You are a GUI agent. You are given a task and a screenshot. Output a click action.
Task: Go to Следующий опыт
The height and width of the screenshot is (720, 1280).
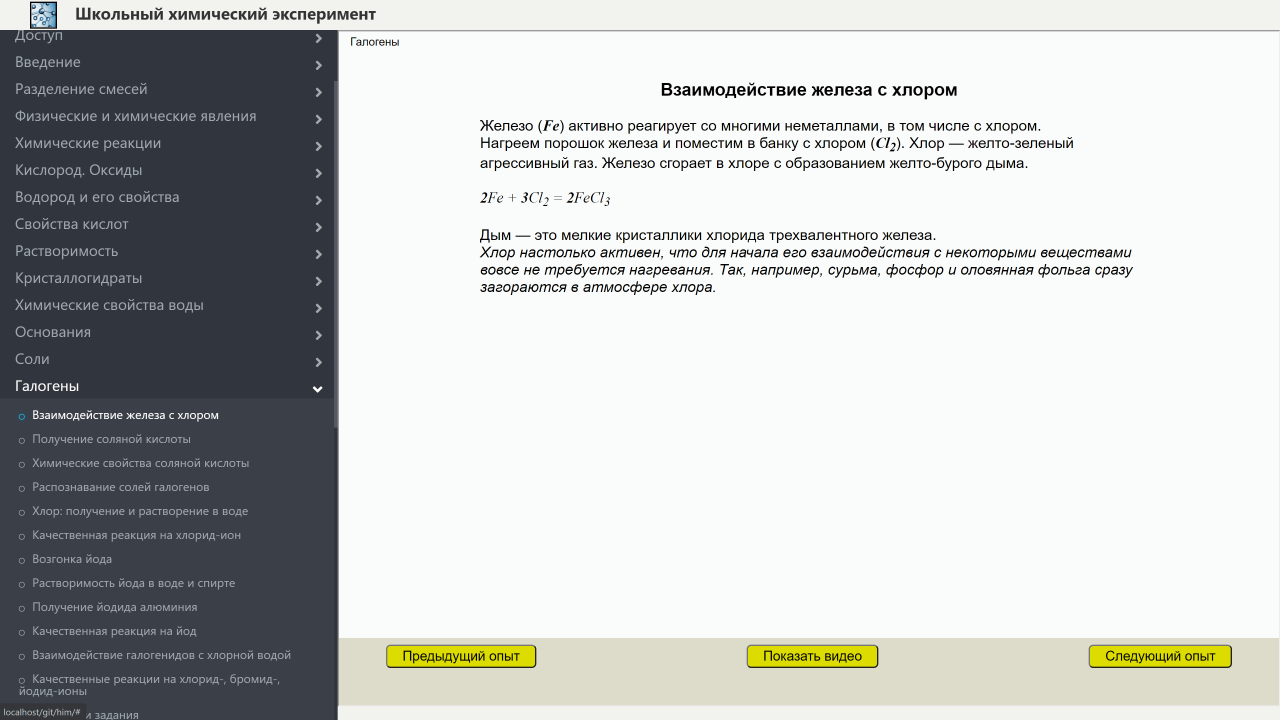click(x=1159, y=656)
